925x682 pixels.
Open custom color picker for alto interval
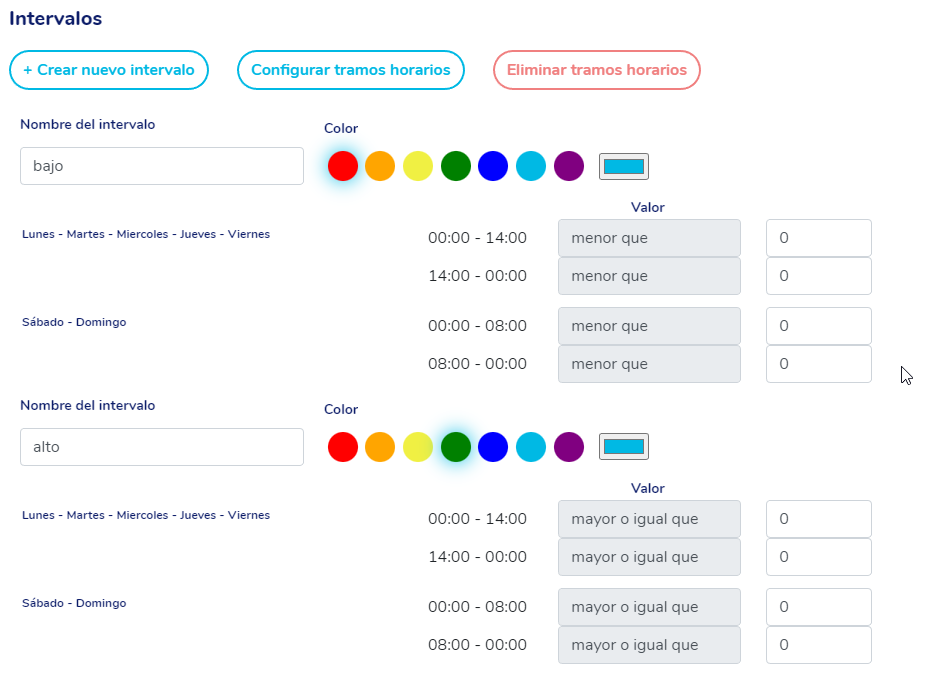coord(624,447)
